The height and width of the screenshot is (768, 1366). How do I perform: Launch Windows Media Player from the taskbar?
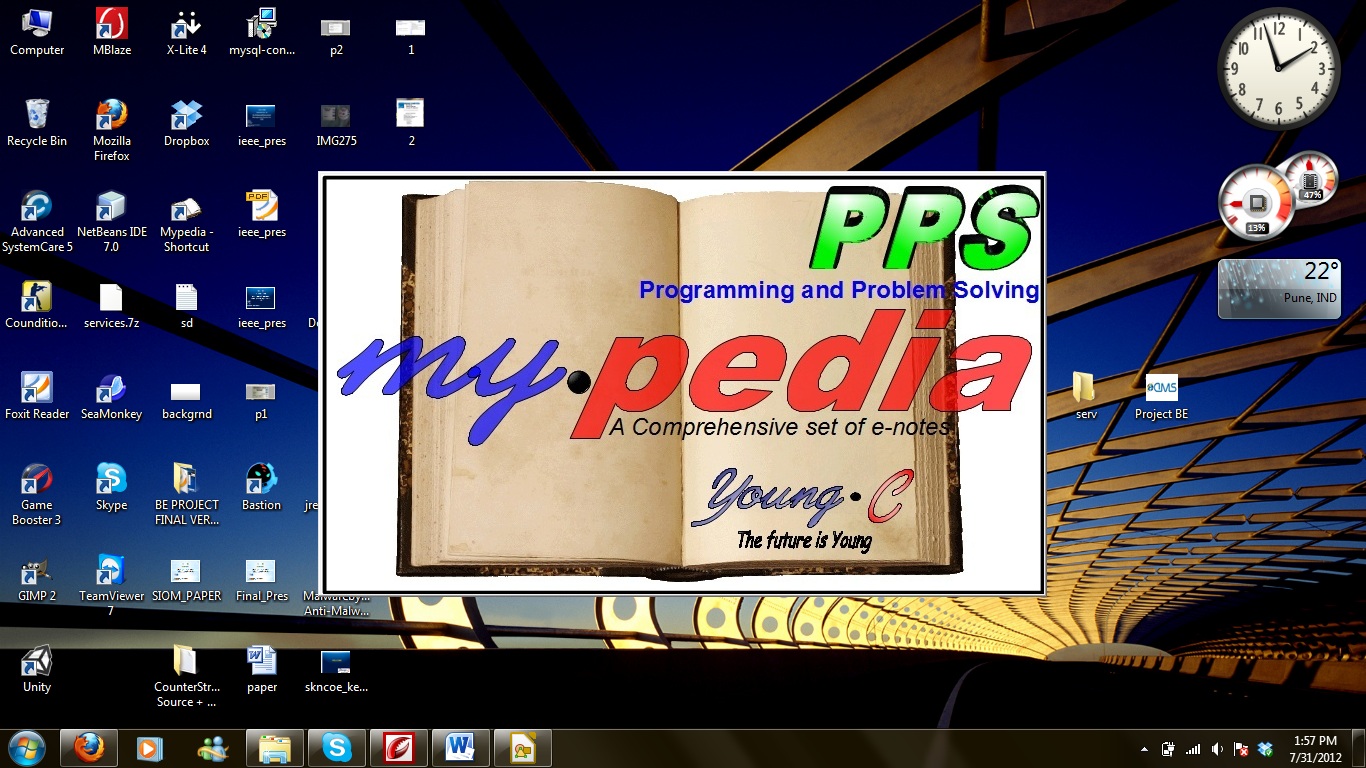(150, 747)
